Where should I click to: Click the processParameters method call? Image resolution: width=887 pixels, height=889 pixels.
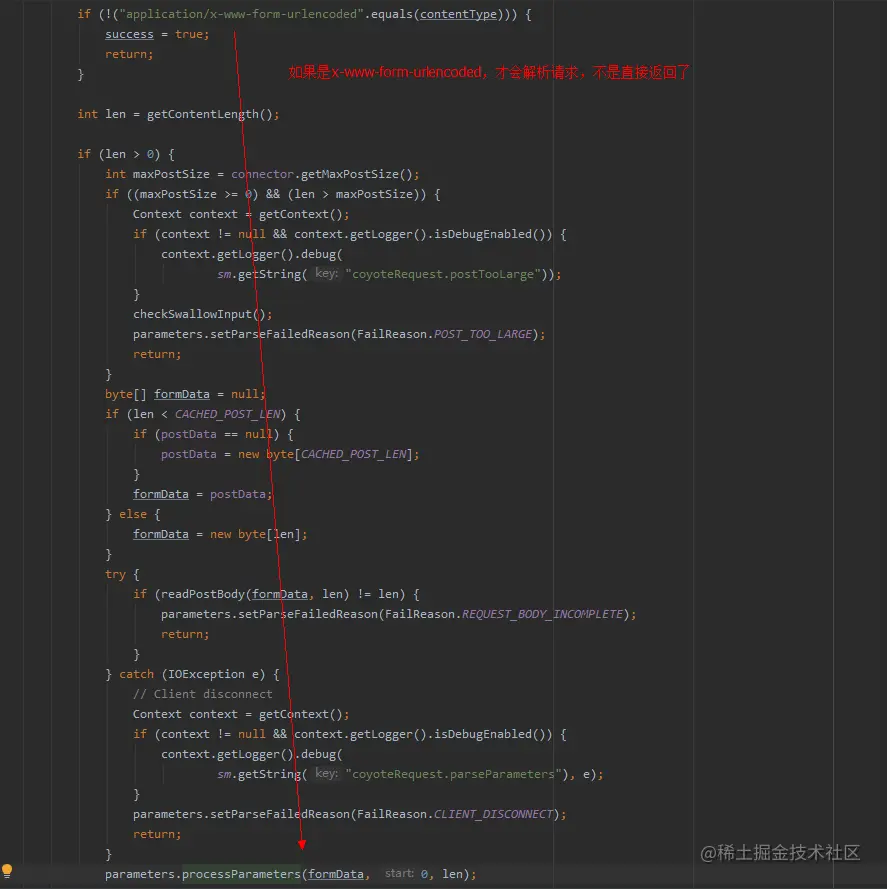coord(241,874)
